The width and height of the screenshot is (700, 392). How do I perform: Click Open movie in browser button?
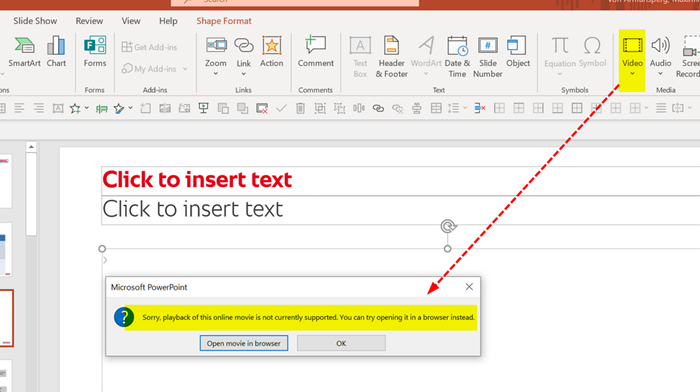244,343
